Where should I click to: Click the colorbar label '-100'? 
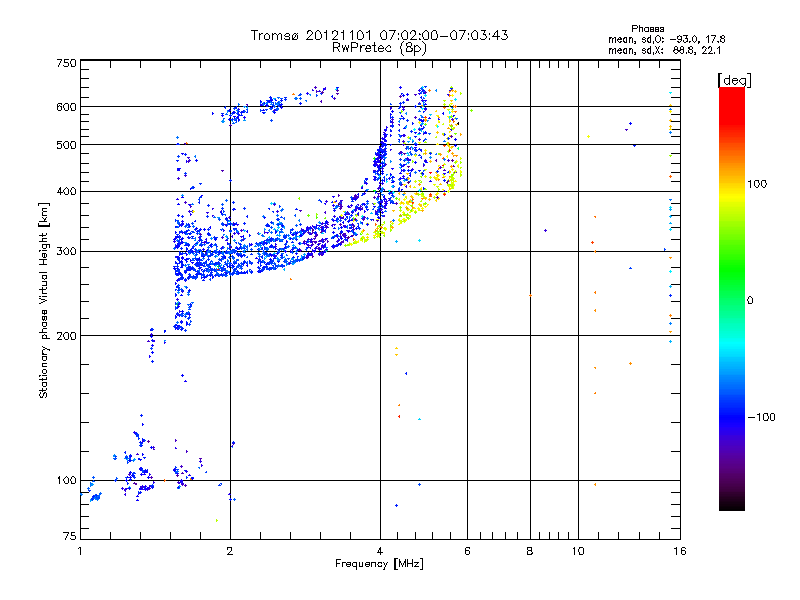[x=761, y=417]
